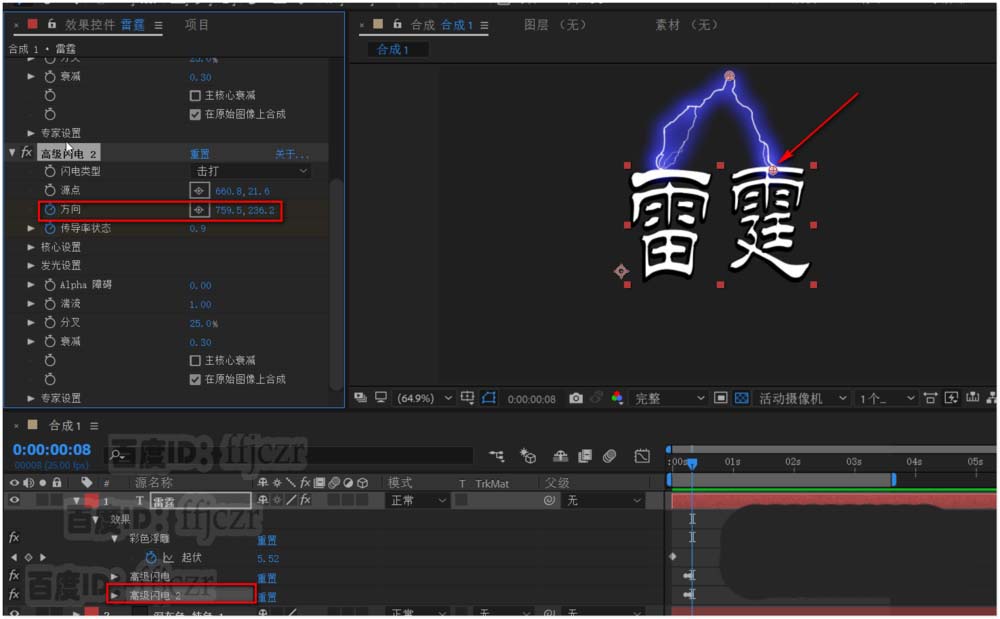Image resolution: width=1000 pixels, height=619 pixels.
Task: Toggle pixel aspect ratio correction icon
Action: (x=930, y=398)
